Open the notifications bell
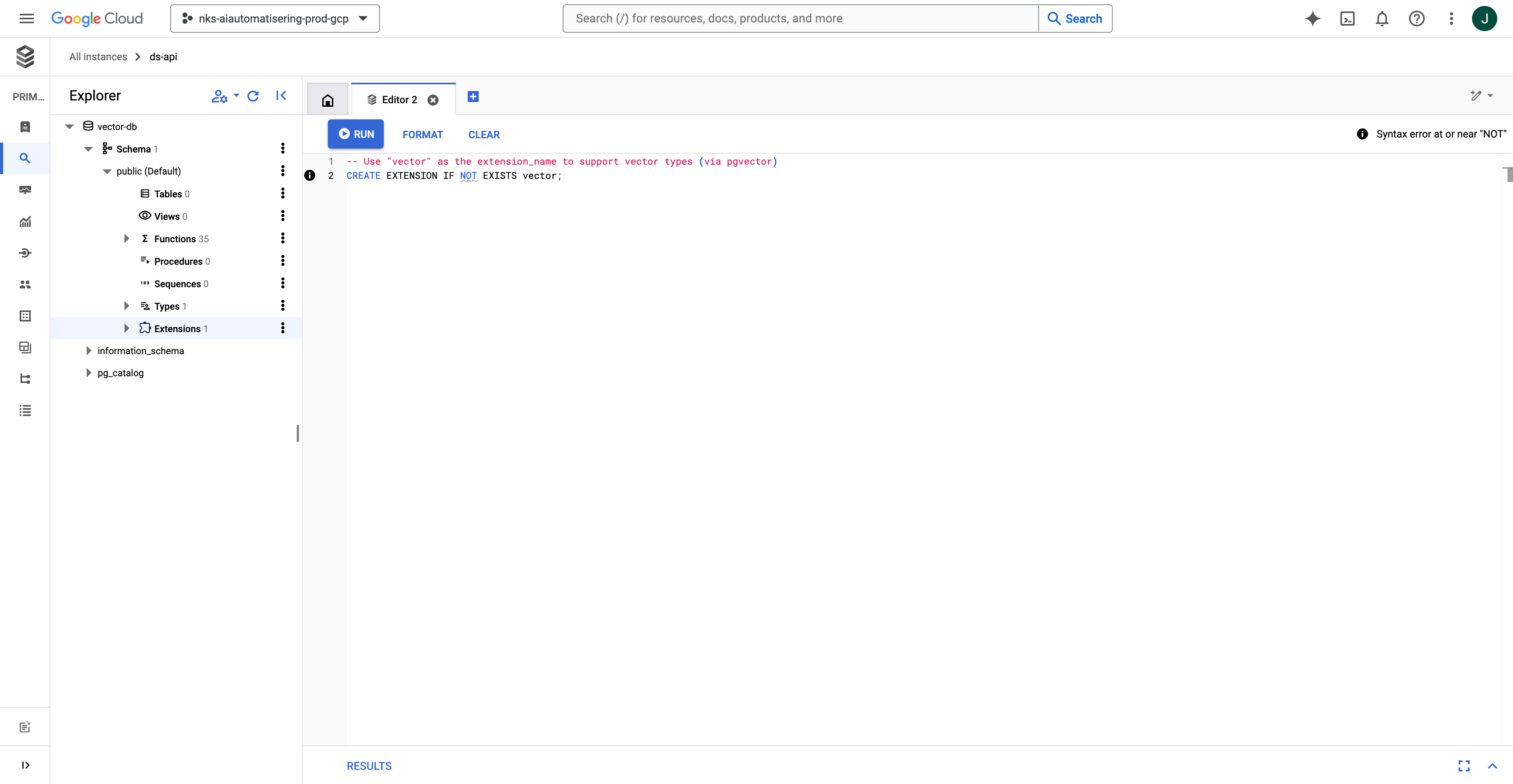This screenshot has height=784, width=1513. click(x=1381, y=19)
